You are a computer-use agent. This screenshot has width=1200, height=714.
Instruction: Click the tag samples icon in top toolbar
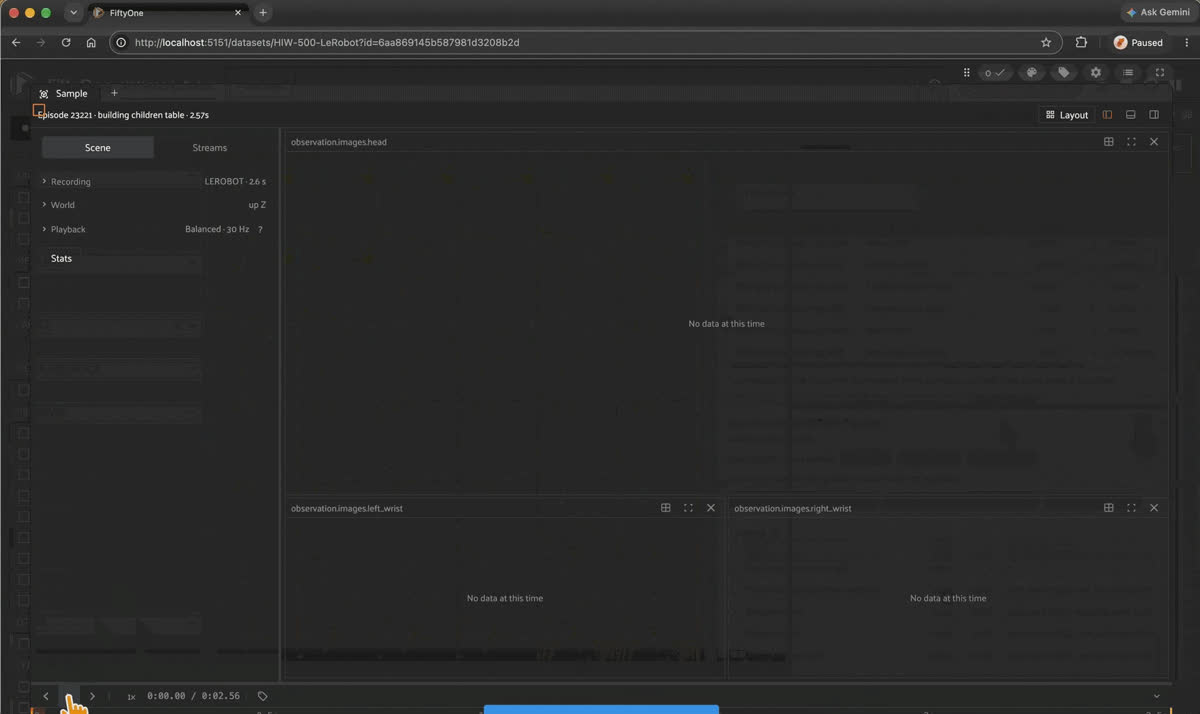pyautogui.click(x=1064, y=73)
